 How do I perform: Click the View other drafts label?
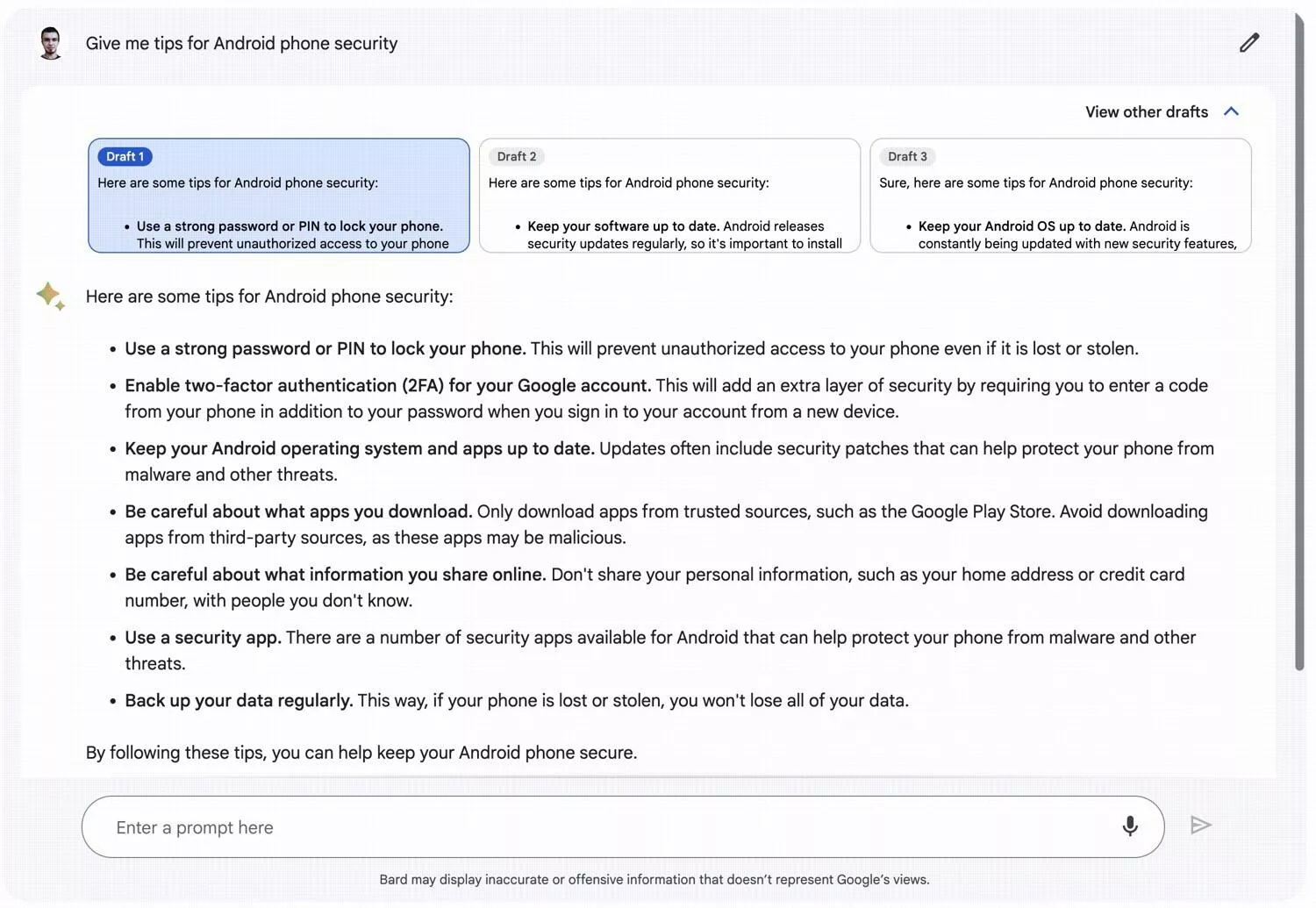1147,111
